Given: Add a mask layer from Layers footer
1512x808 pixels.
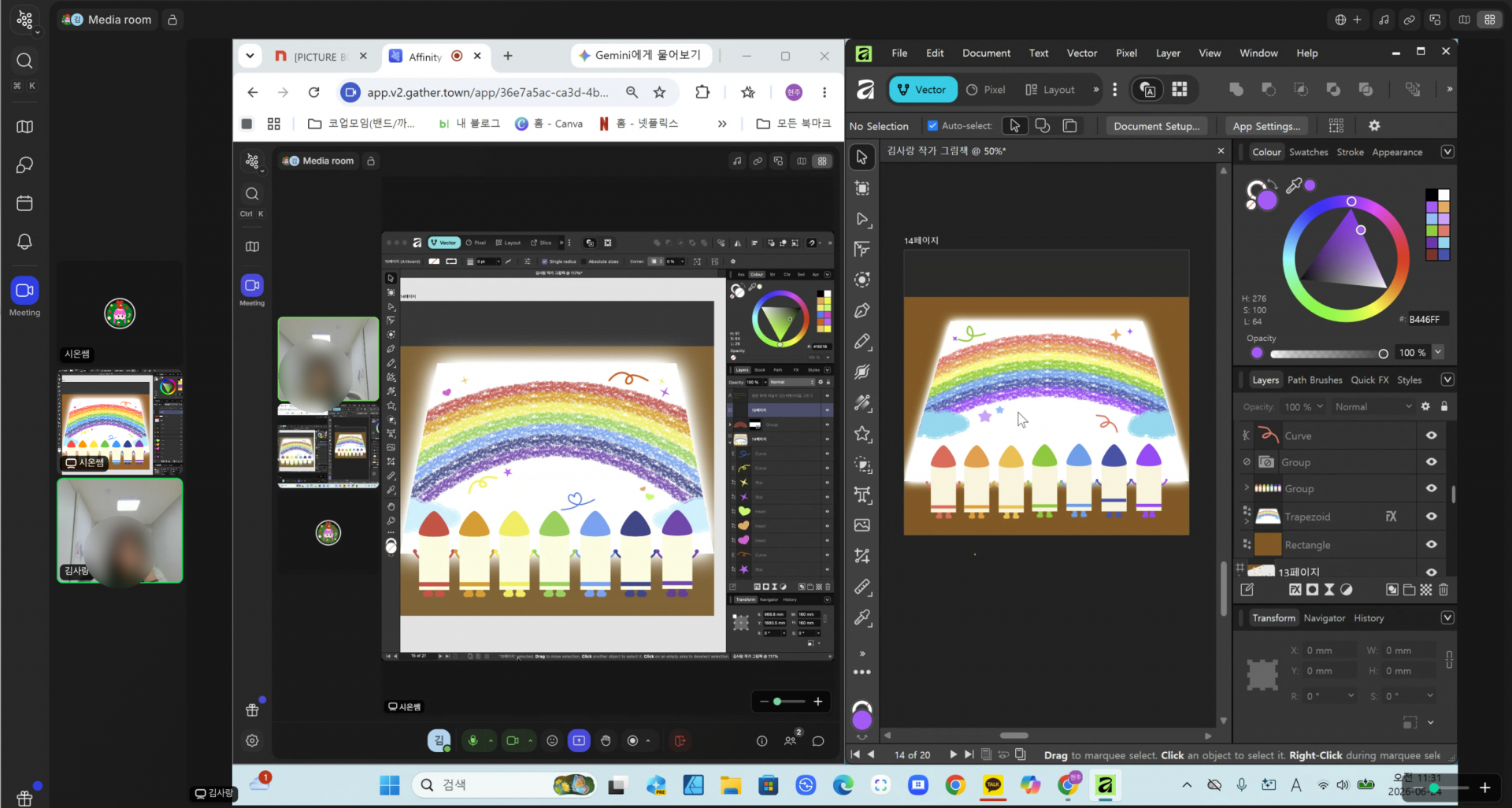Looking at the screenshot, I should pos(1312,590).
